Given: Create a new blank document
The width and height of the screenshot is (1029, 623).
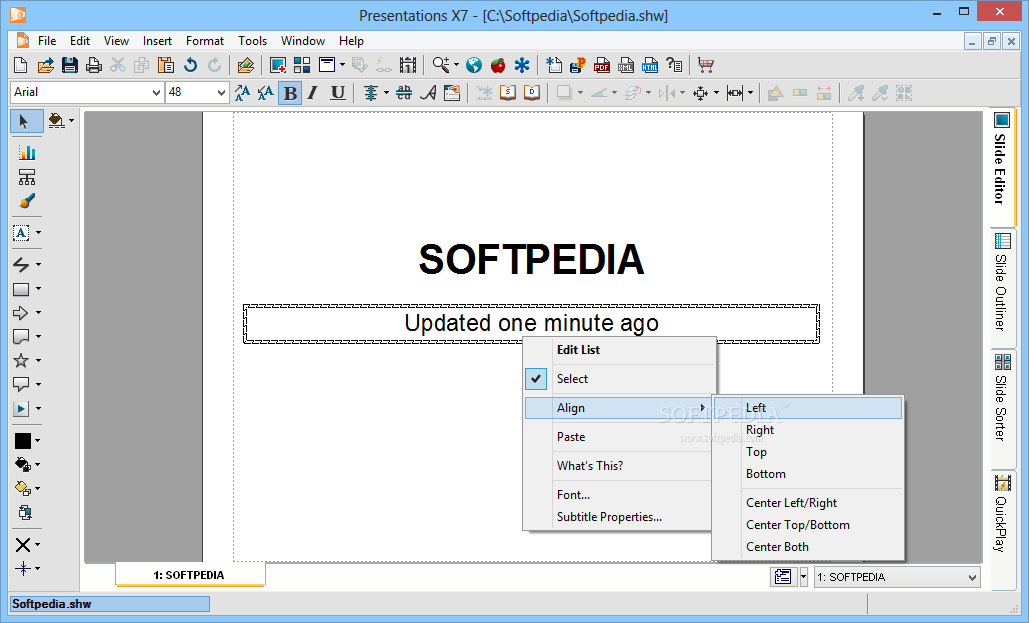Looking at the screenshot, I should 20,65.
